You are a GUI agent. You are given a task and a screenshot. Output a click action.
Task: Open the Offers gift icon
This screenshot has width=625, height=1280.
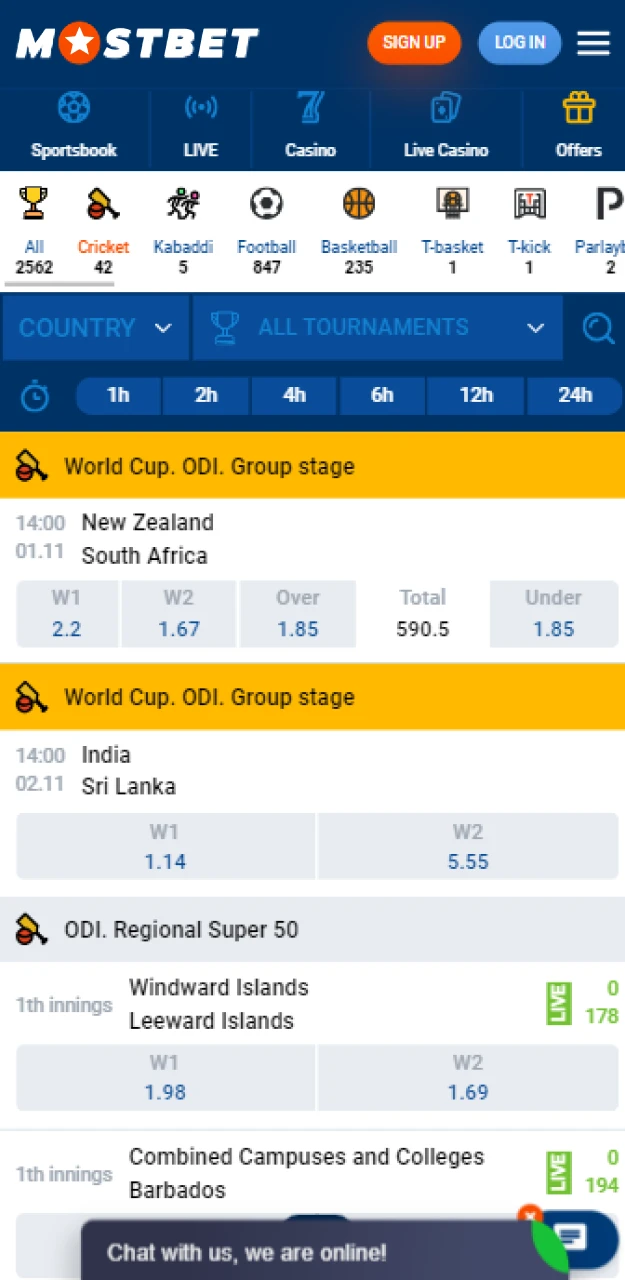578,108
